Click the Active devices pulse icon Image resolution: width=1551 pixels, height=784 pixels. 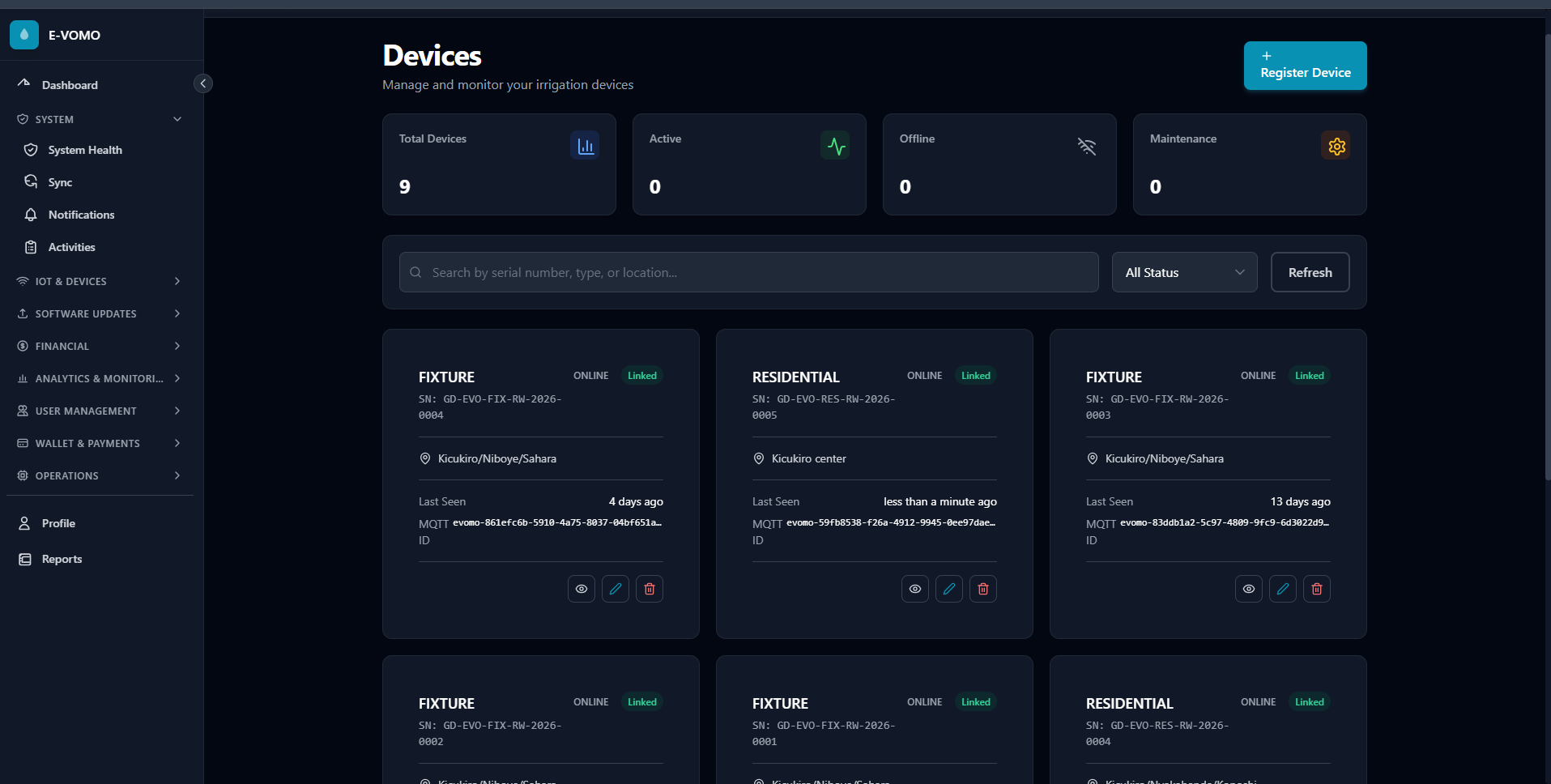[835, 146]
